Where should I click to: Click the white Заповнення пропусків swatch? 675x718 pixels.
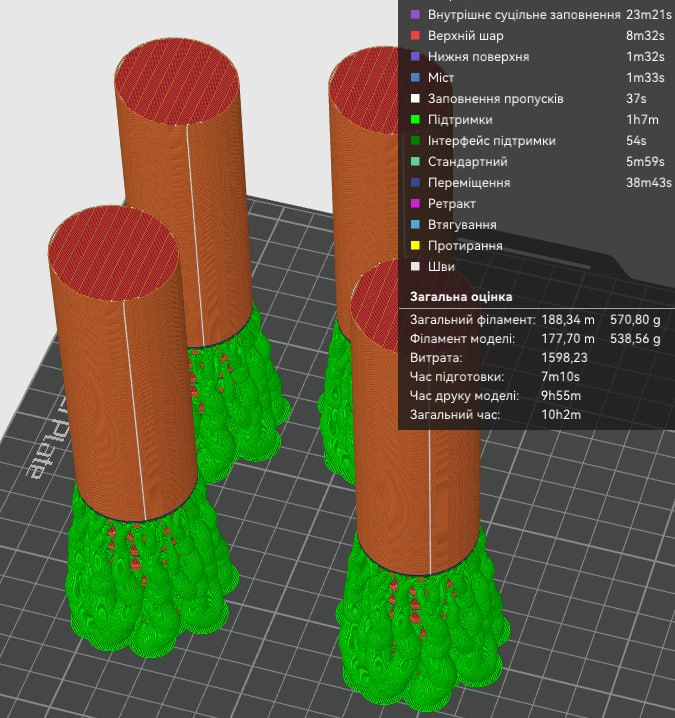coord(415,98)
